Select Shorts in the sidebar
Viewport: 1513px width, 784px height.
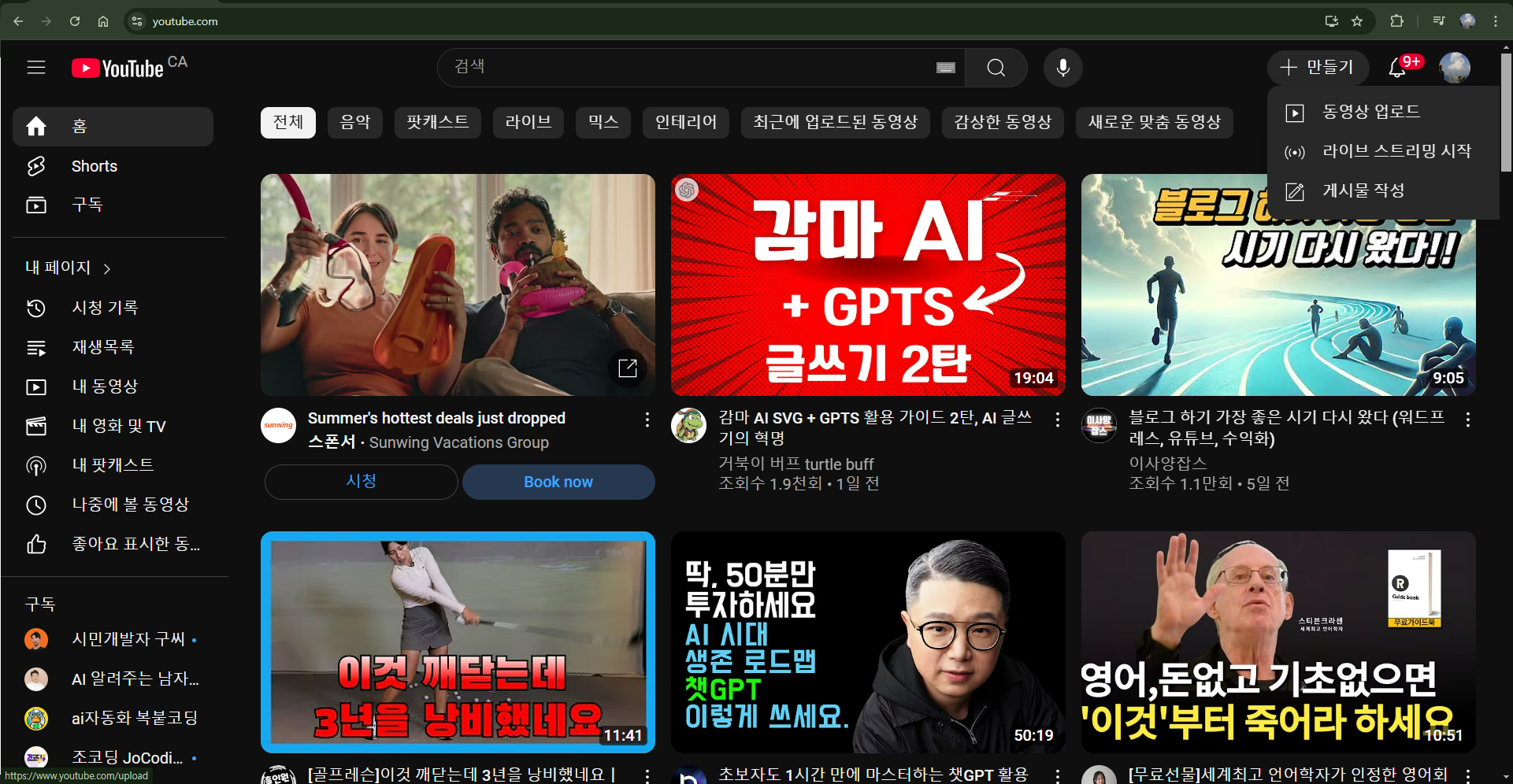94,166
